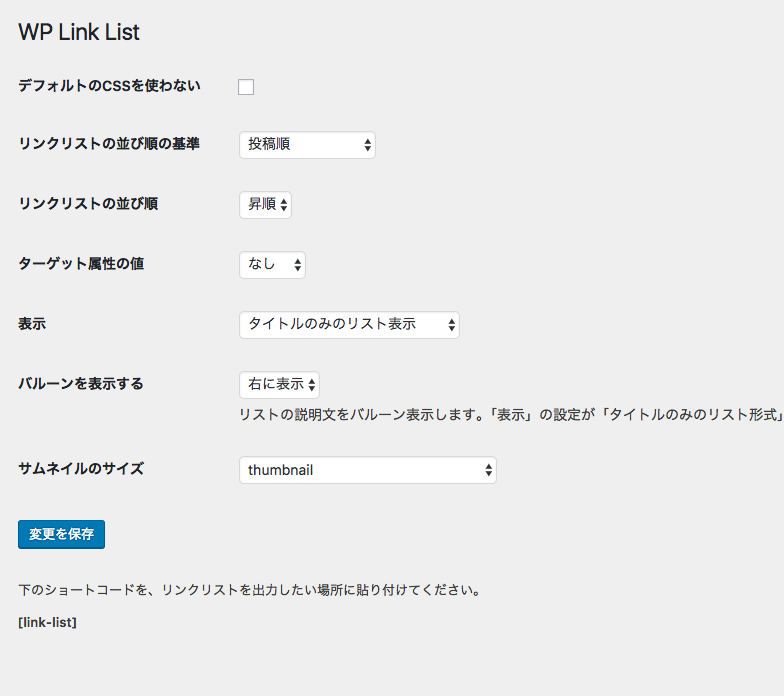Viewport: 784px width, 696px height.
Task: Click the arrows on the thumbnail select
Action: click(x=488, y=470)
